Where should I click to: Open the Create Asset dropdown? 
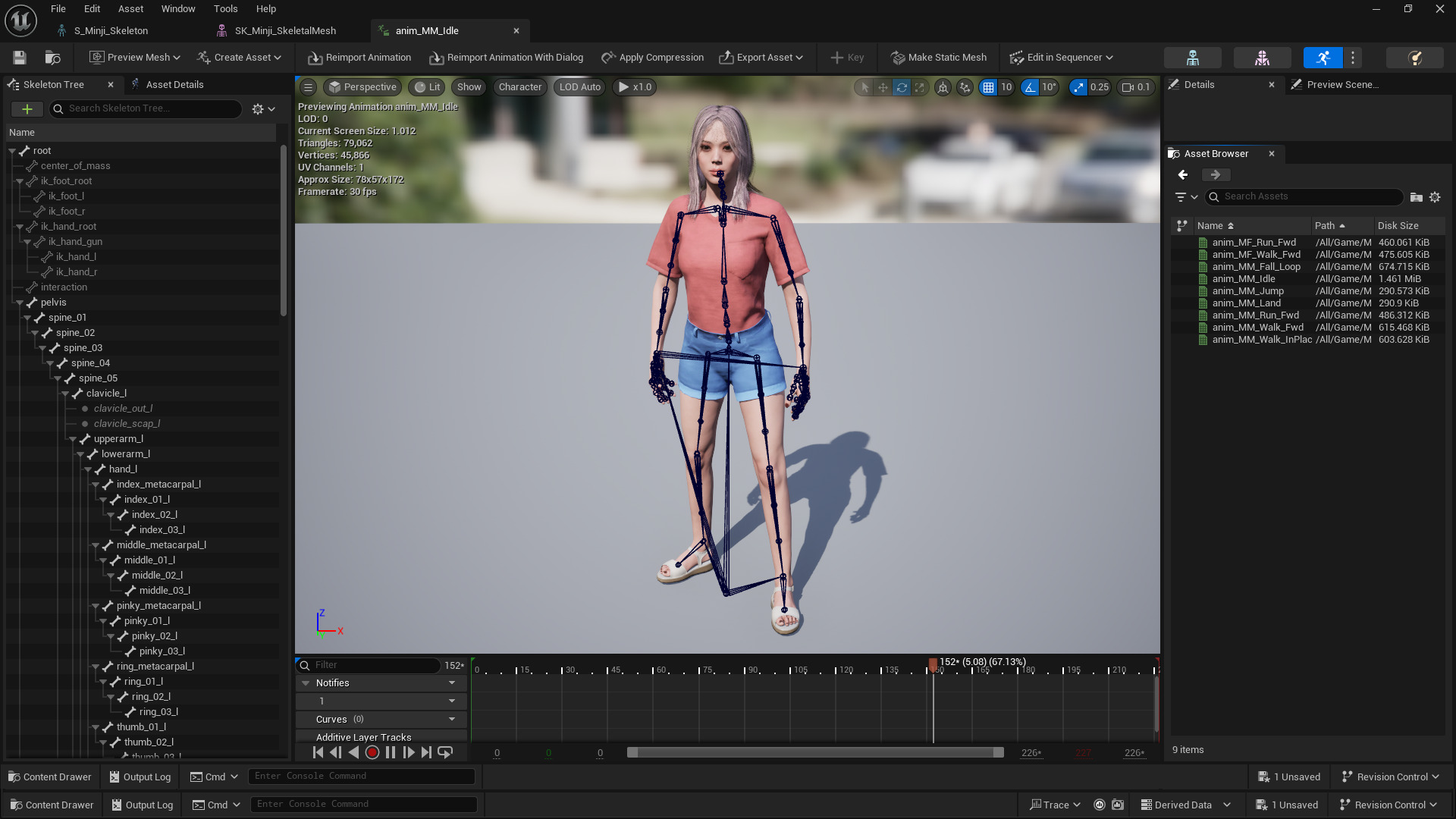[x=239, y=58]
